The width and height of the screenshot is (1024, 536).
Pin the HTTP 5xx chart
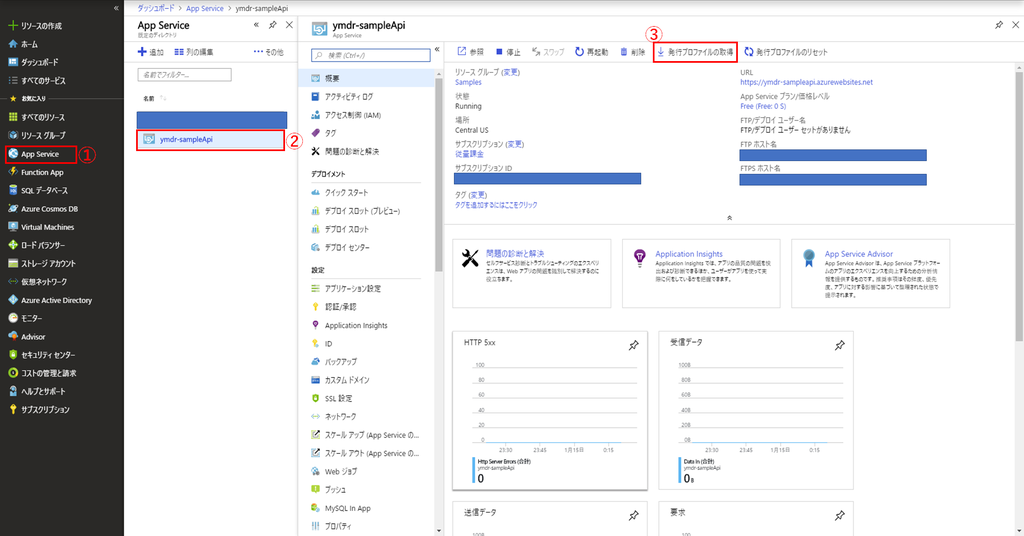coord(633,345)
